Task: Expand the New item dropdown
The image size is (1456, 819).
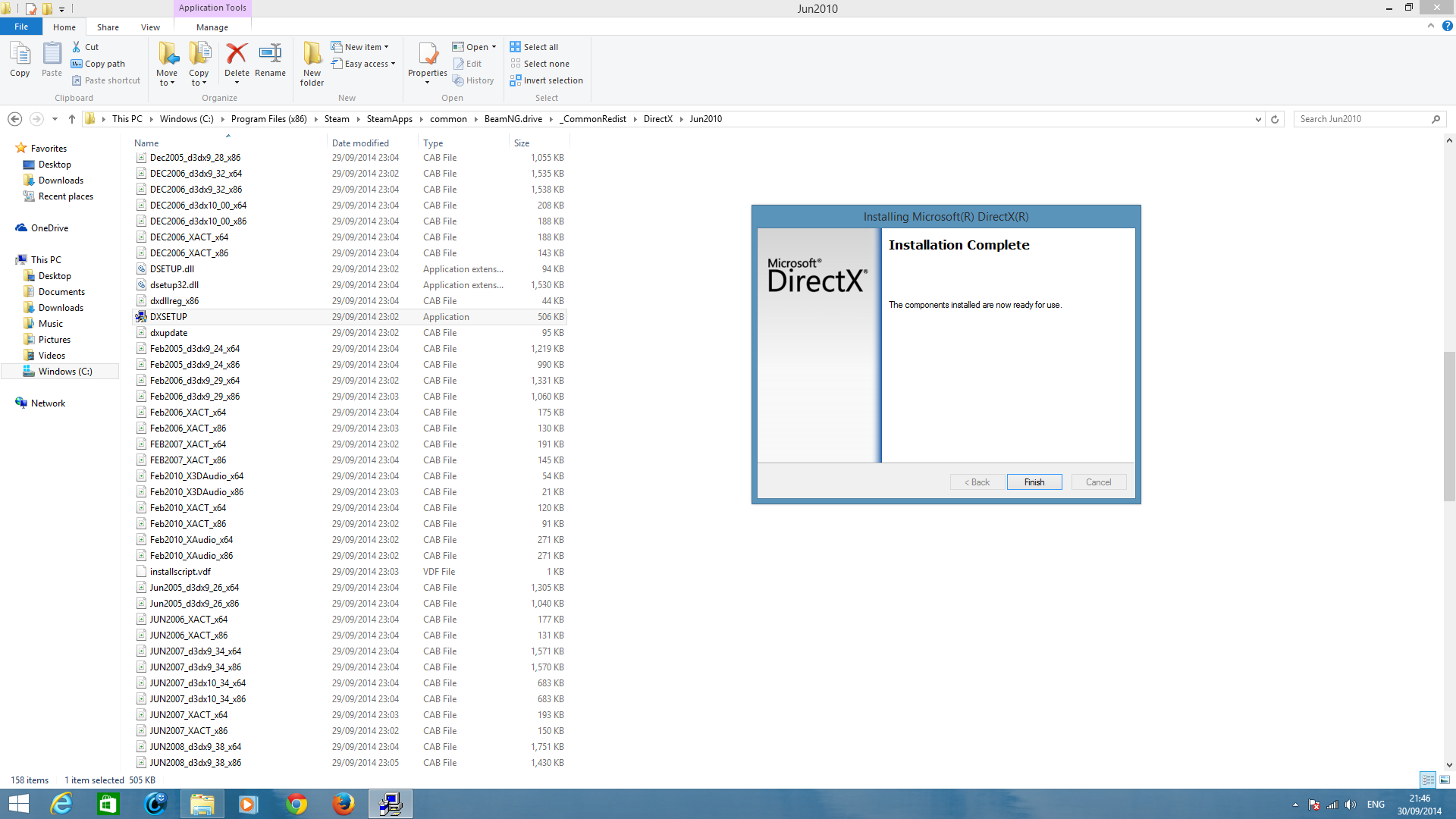Action: [x=360, y=47]
